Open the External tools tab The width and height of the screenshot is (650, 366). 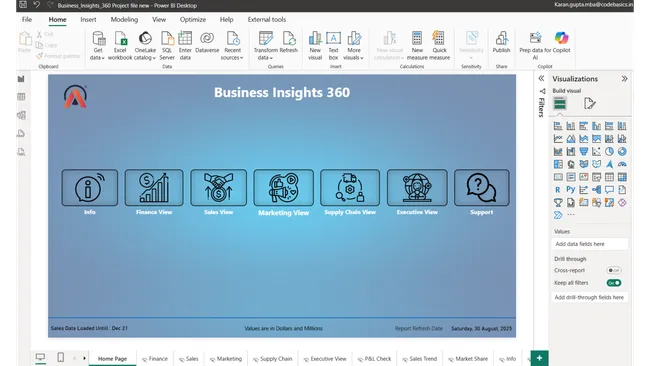(267, 19)
